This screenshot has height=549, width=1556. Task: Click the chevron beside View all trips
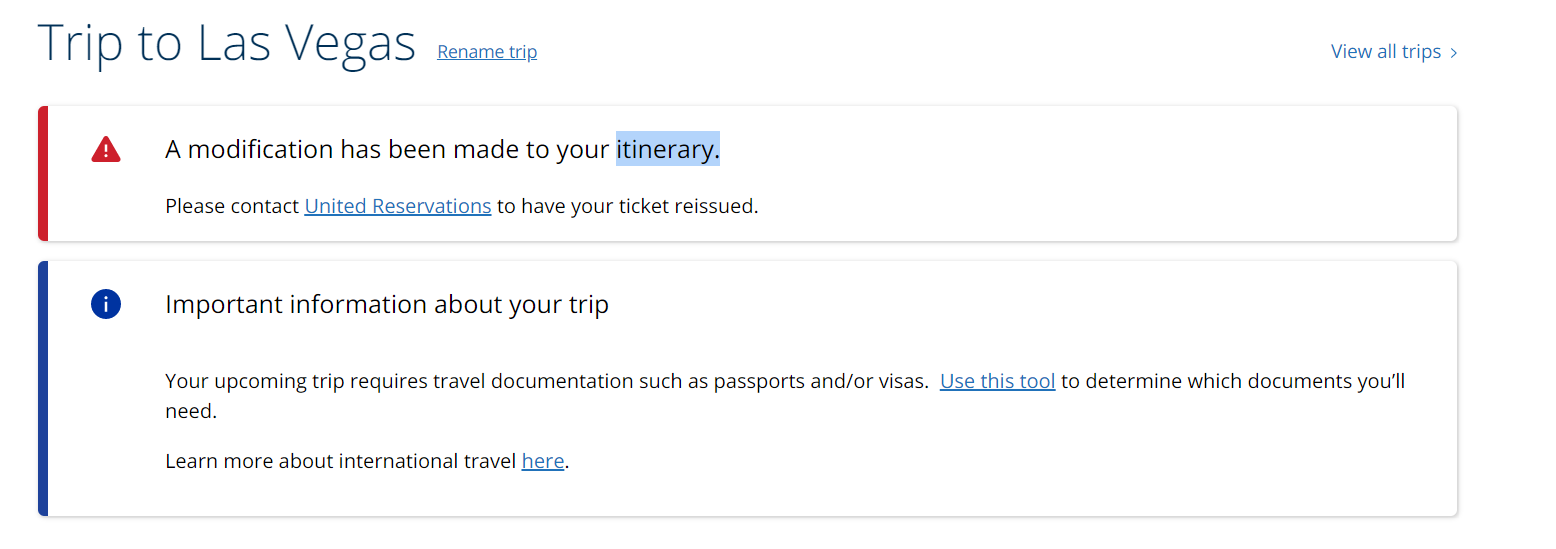1453,52
